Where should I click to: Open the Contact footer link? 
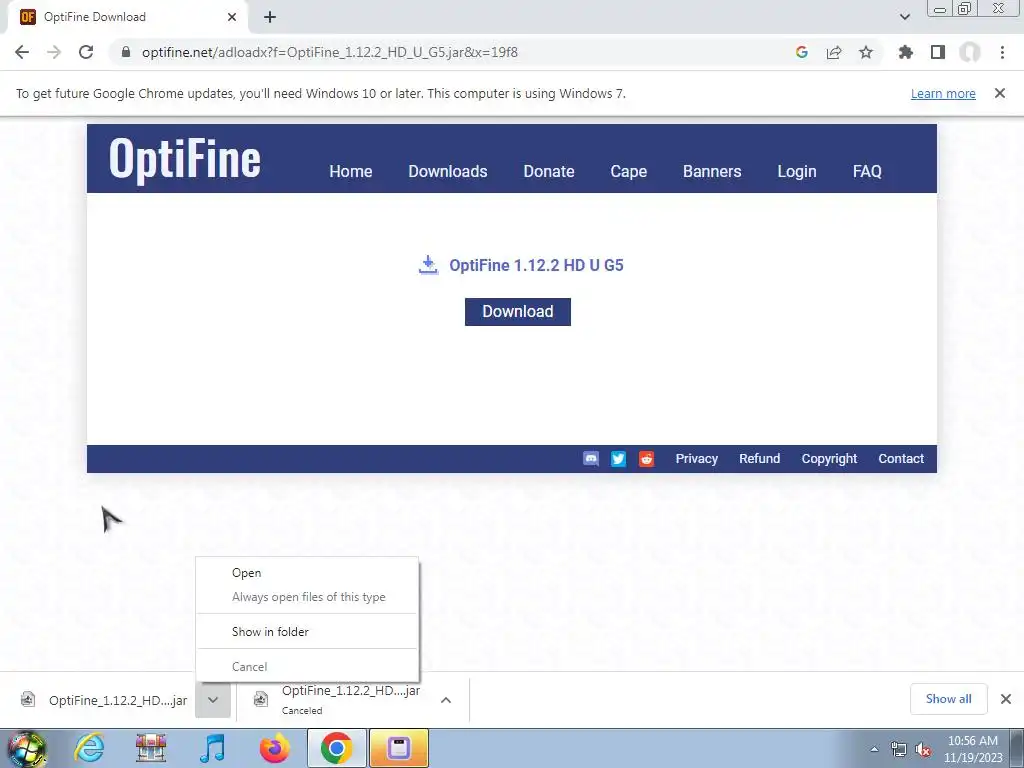click(x=901, y=458)
